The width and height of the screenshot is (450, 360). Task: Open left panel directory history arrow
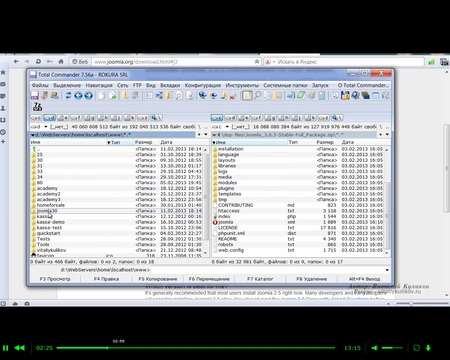pyautogui.click(x=206, y=134)
